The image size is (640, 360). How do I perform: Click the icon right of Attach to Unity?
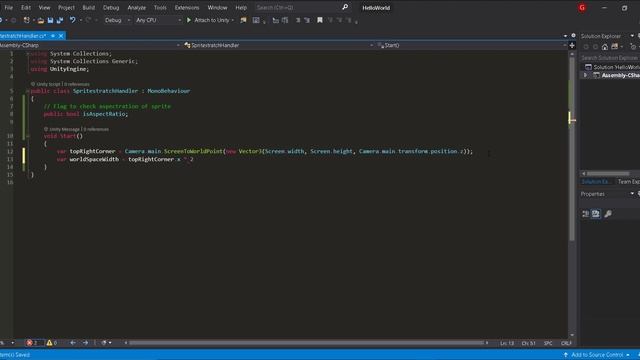[x=243, y=20]
